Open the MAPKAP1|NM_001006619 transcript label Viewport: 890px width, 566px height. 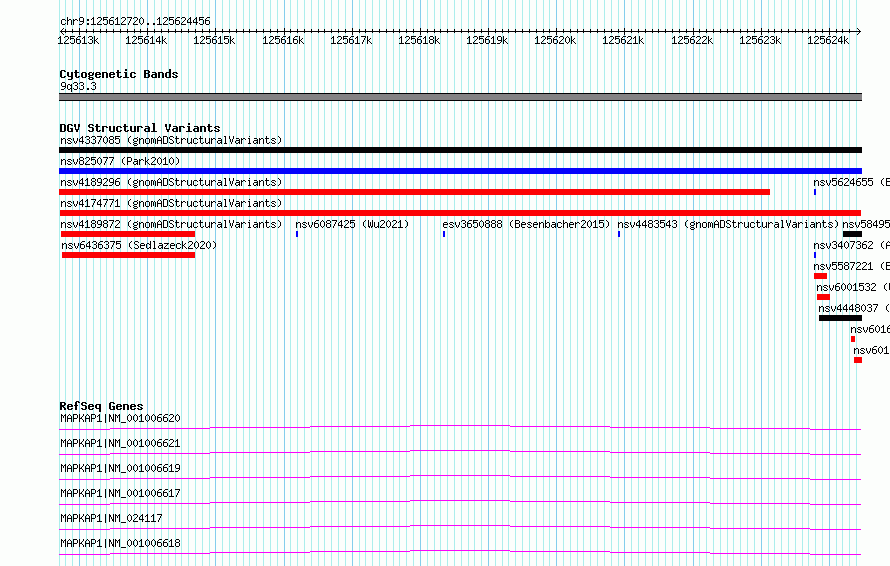120,468
